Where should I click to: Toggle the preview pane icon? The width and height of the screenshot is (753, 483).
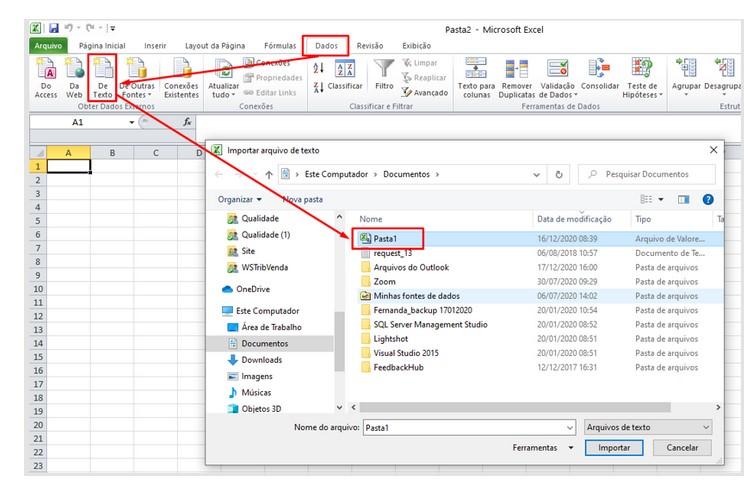pos(683,199)
